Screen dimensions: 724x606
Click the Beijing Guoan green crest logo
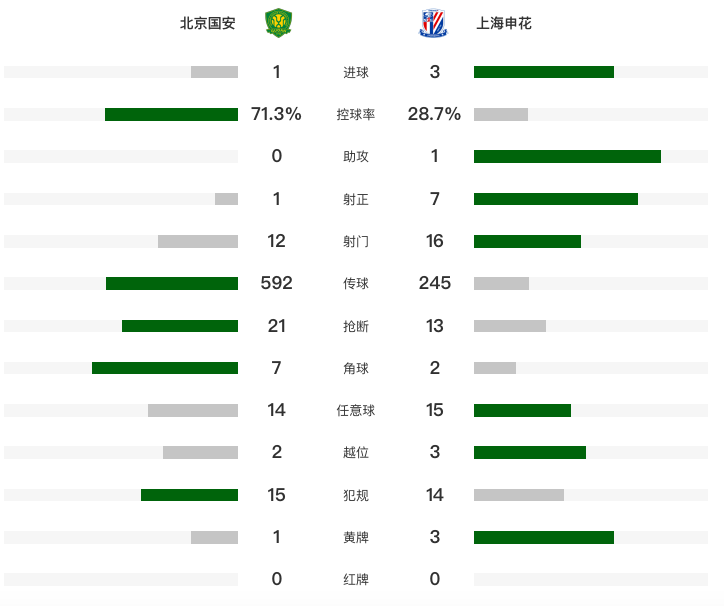[x=278, y=23]
